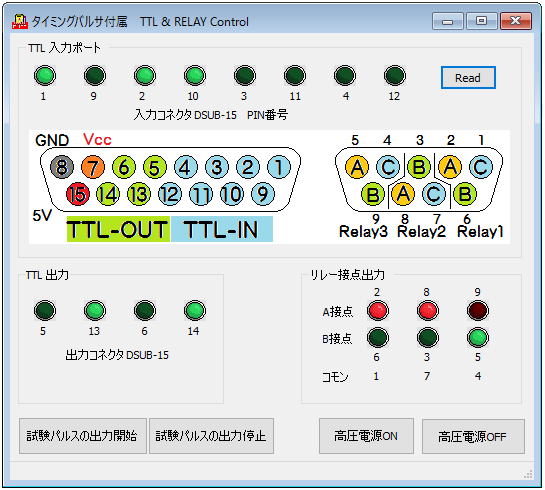Turn off high voltage with 高圧電源OFF
The height and width of the screenshot is (490, 545).
(x=473, y=436)
